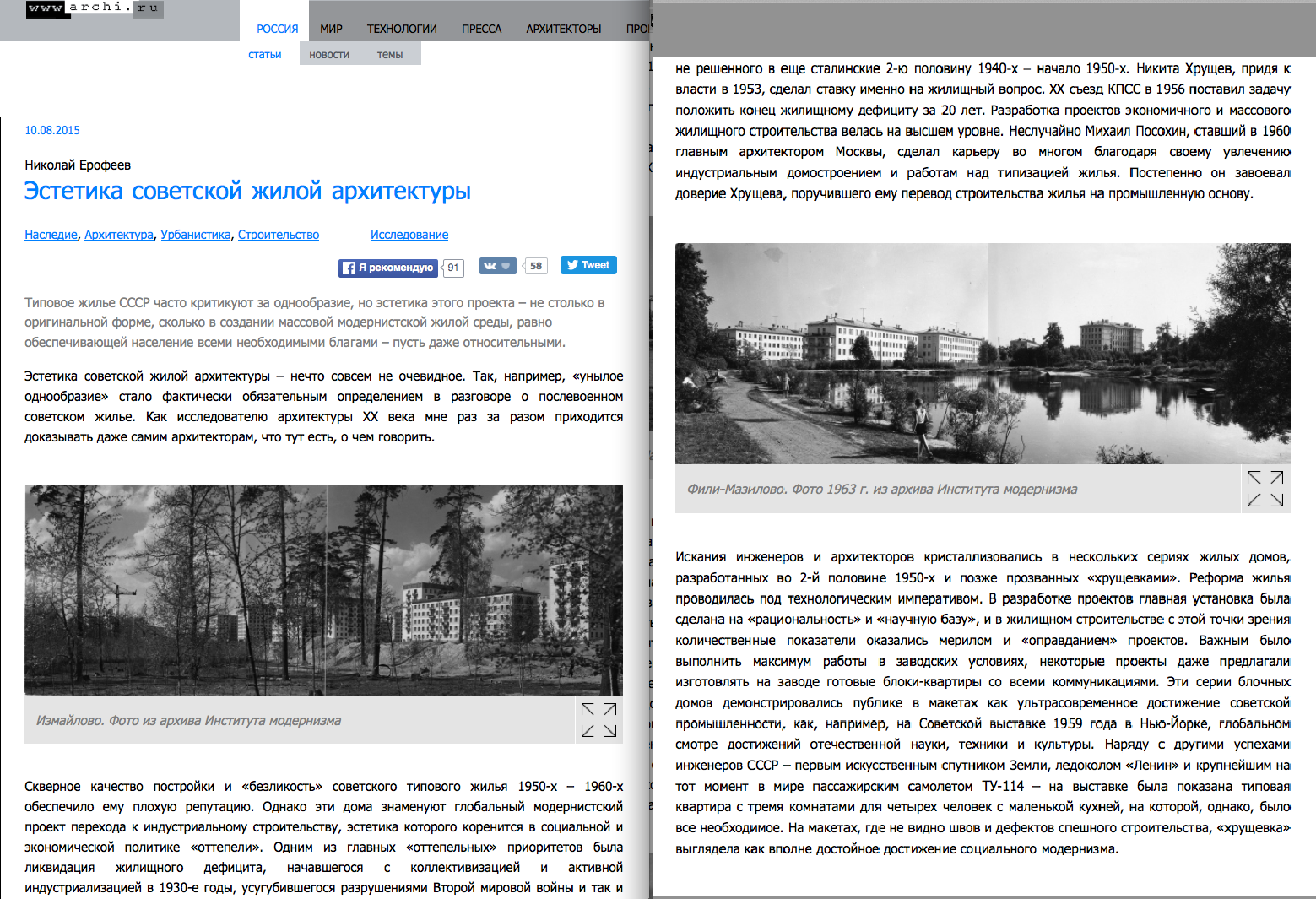The image size is (1316, 899).
Task: Click the Facebook recommend button
Action: coord(388,268)
